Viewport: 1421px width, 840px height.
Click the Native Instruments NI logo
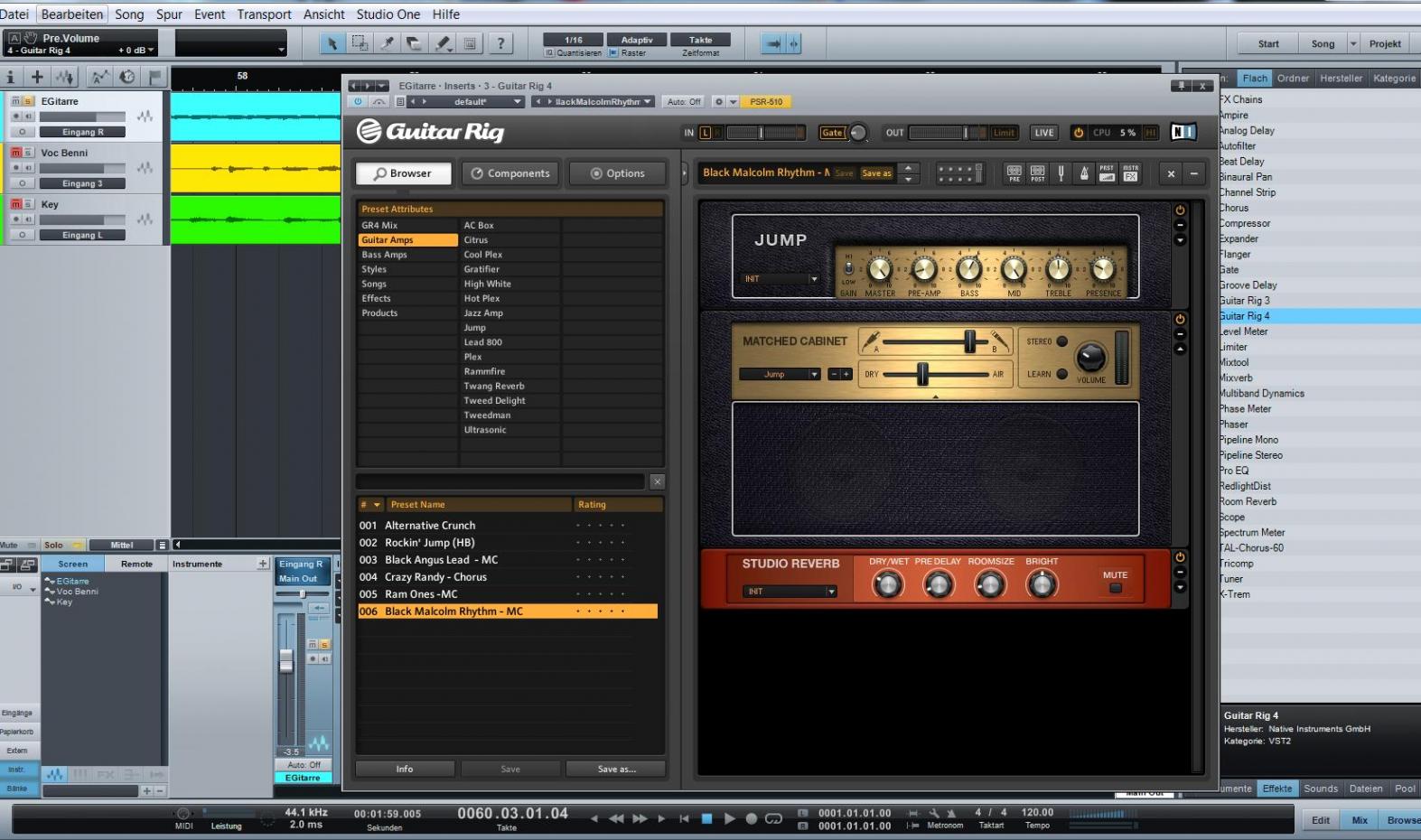coord(1183,132)
